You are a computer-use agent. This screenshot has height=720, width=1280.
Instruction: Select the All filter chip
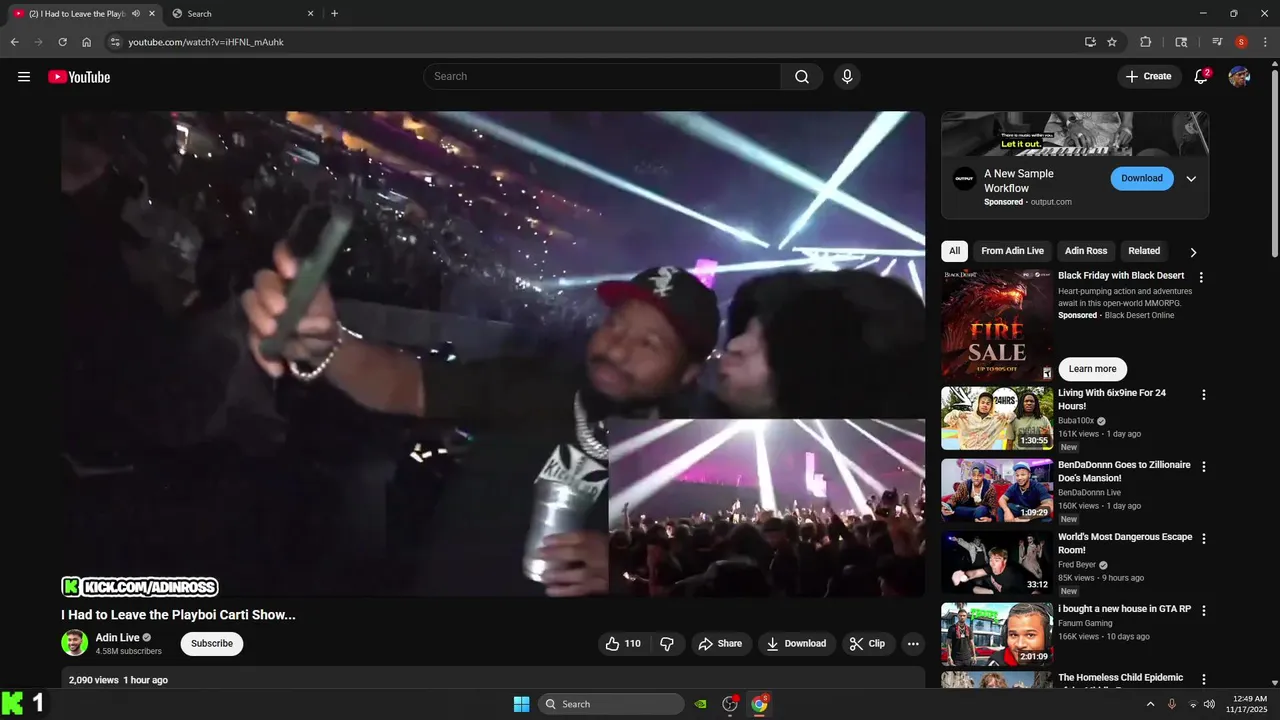(x=955, y=251)
